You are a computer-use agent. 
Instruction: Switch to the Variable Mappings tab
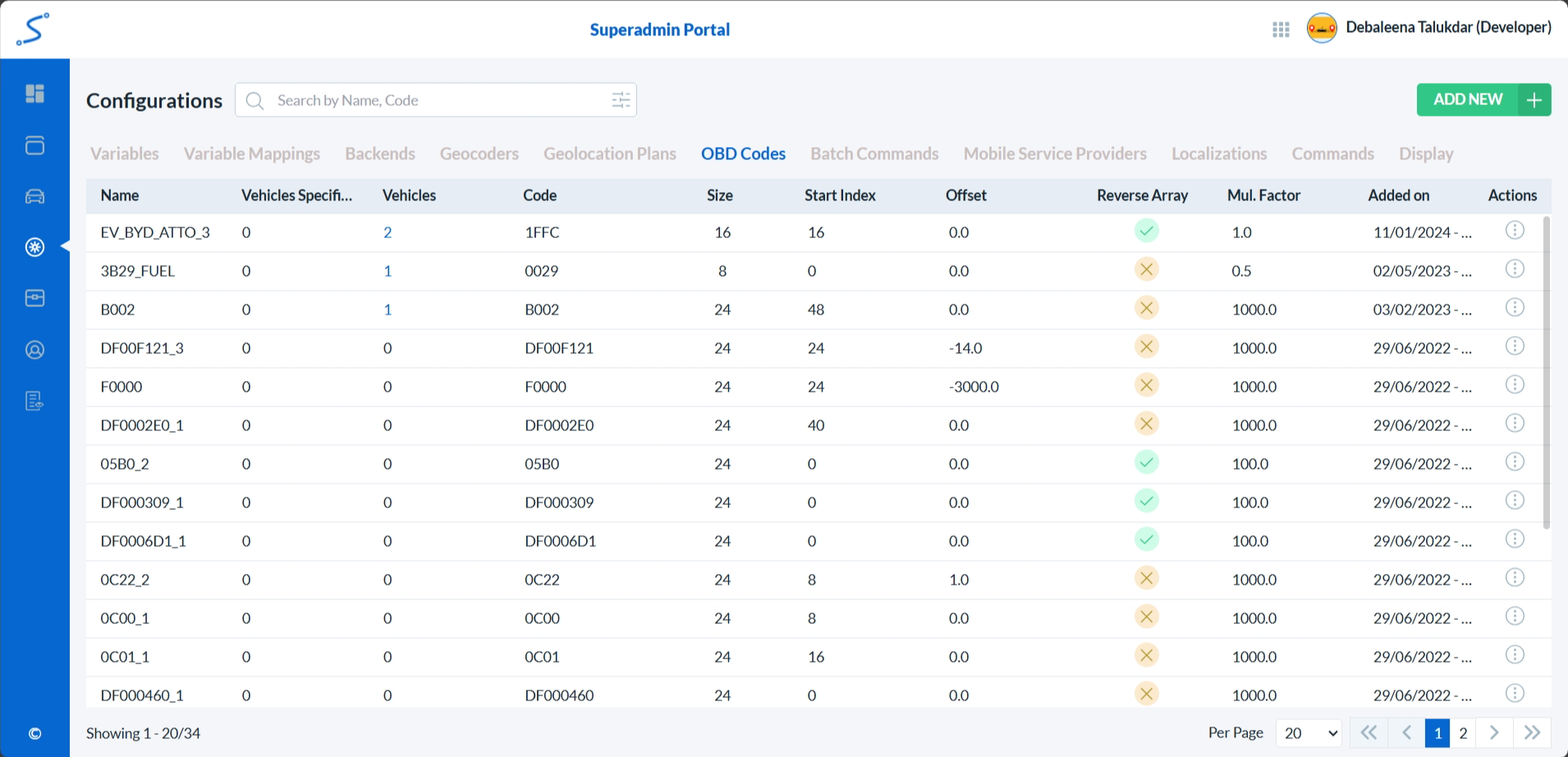coord(251,154)
